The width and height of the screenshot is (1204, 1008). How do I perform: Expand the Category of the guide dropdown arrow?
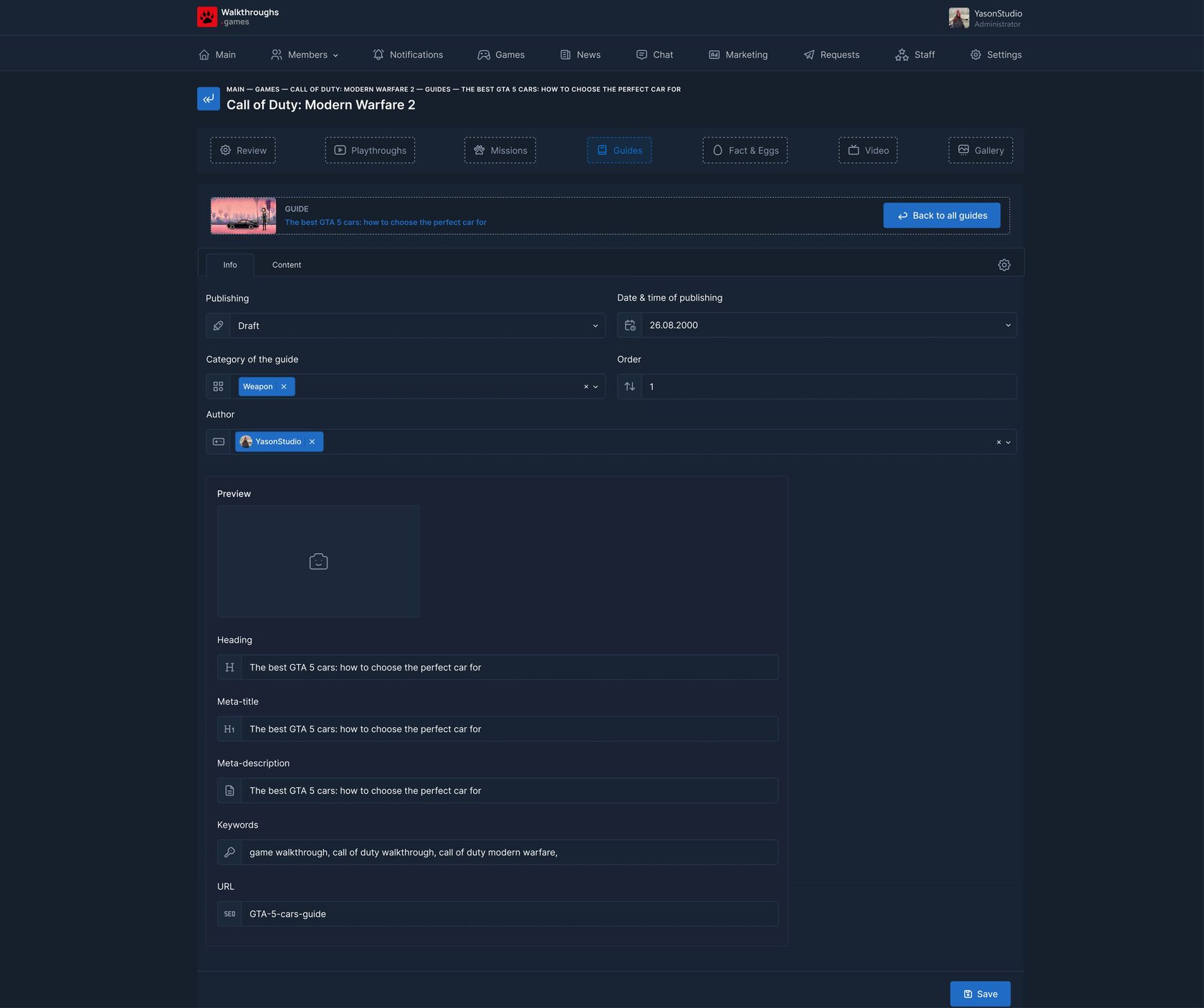[x=596, y=387]
